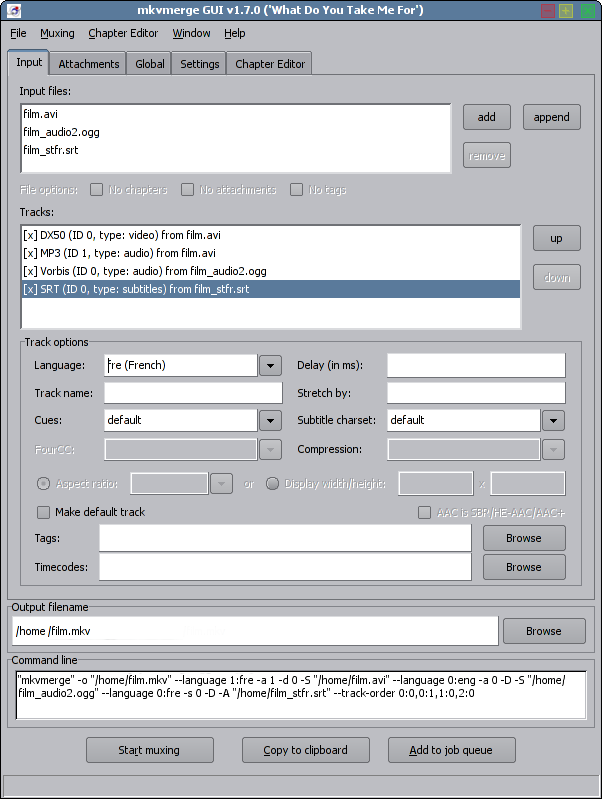Click the Track name input field
This screenshot has height=799, width=602.
pos(181,392)
